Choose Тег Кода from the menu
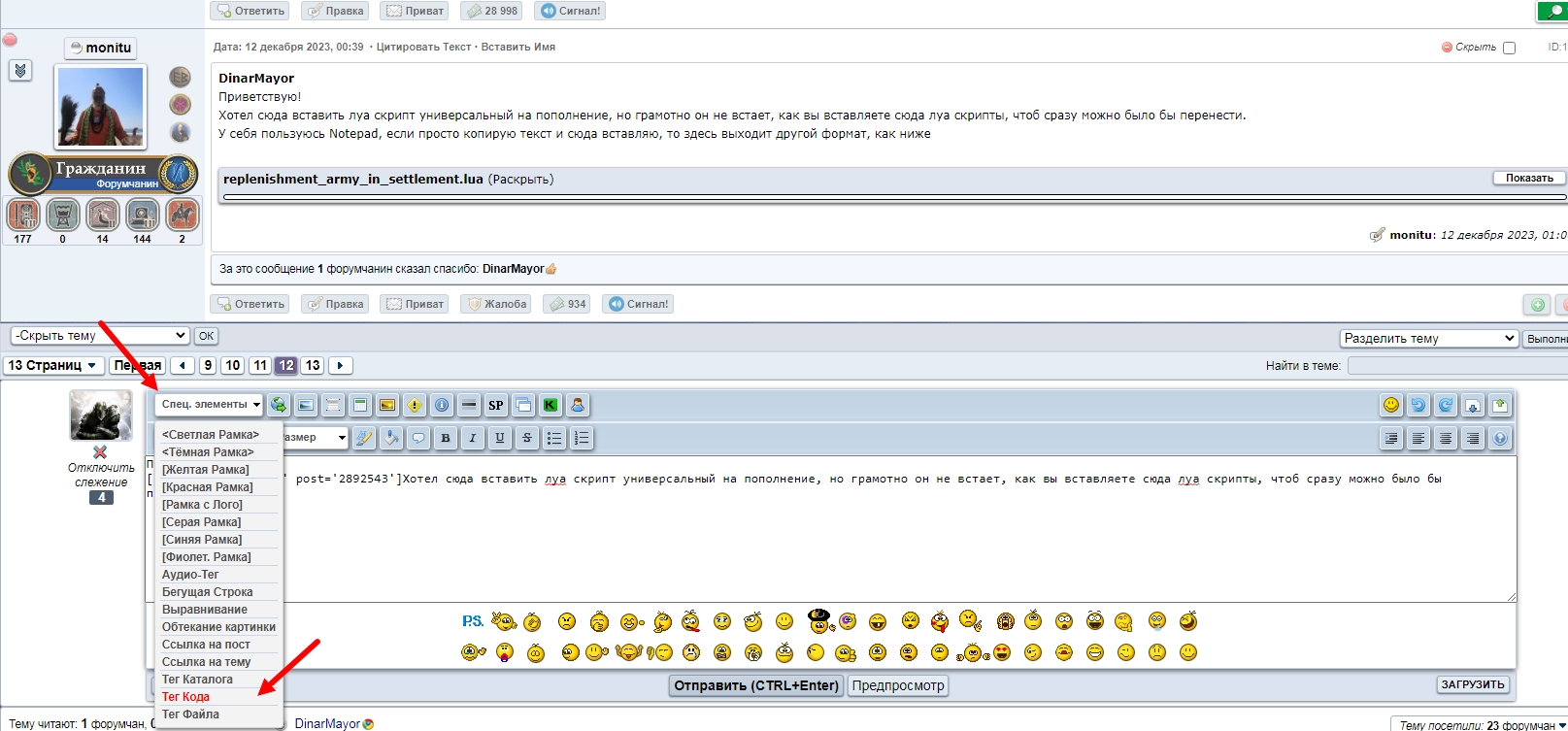The height and width of the screenshot is (731, 1568). [185, 696]
